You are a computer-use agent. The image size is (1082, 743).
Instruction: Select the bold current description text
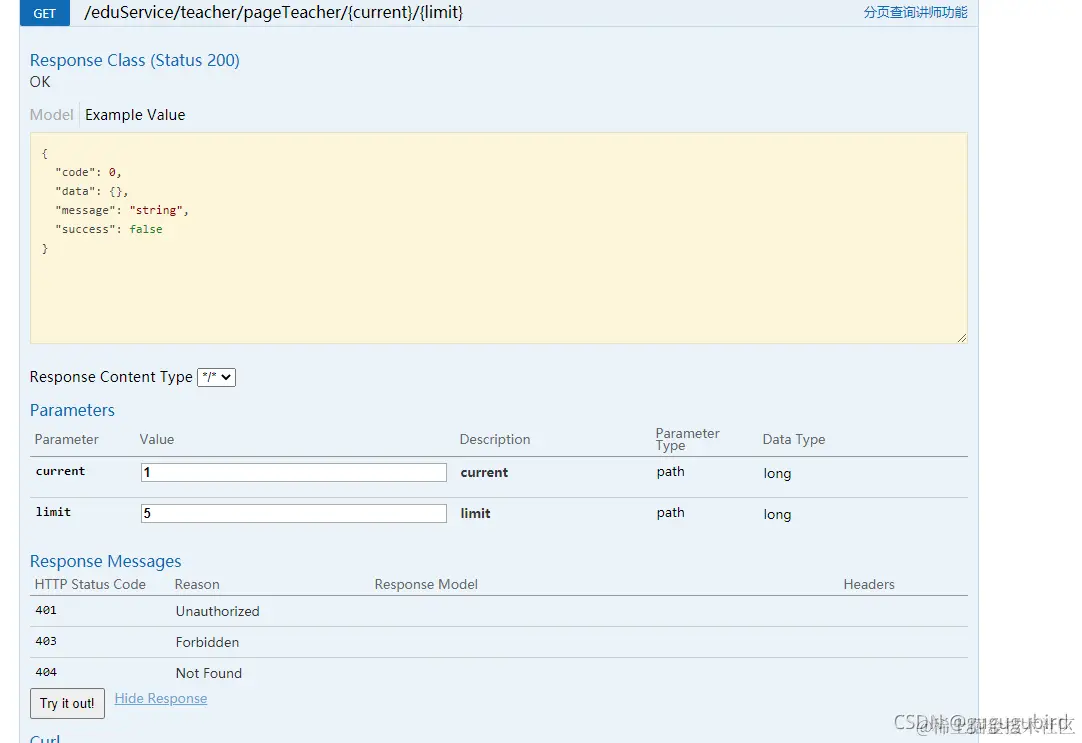484,473
